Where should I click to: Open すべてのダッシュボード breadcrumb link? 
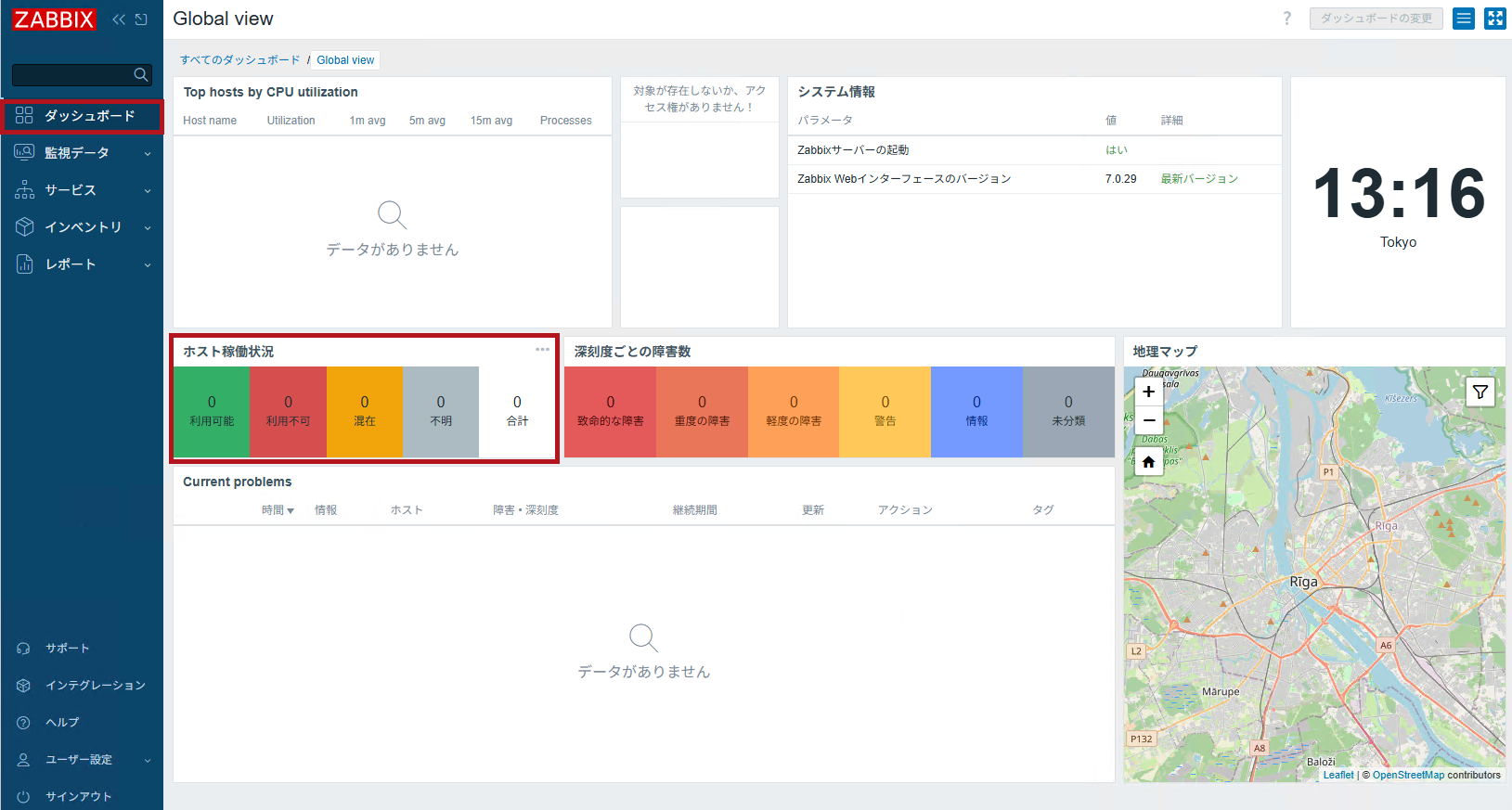pyautogui.click(x=239, y=60)
